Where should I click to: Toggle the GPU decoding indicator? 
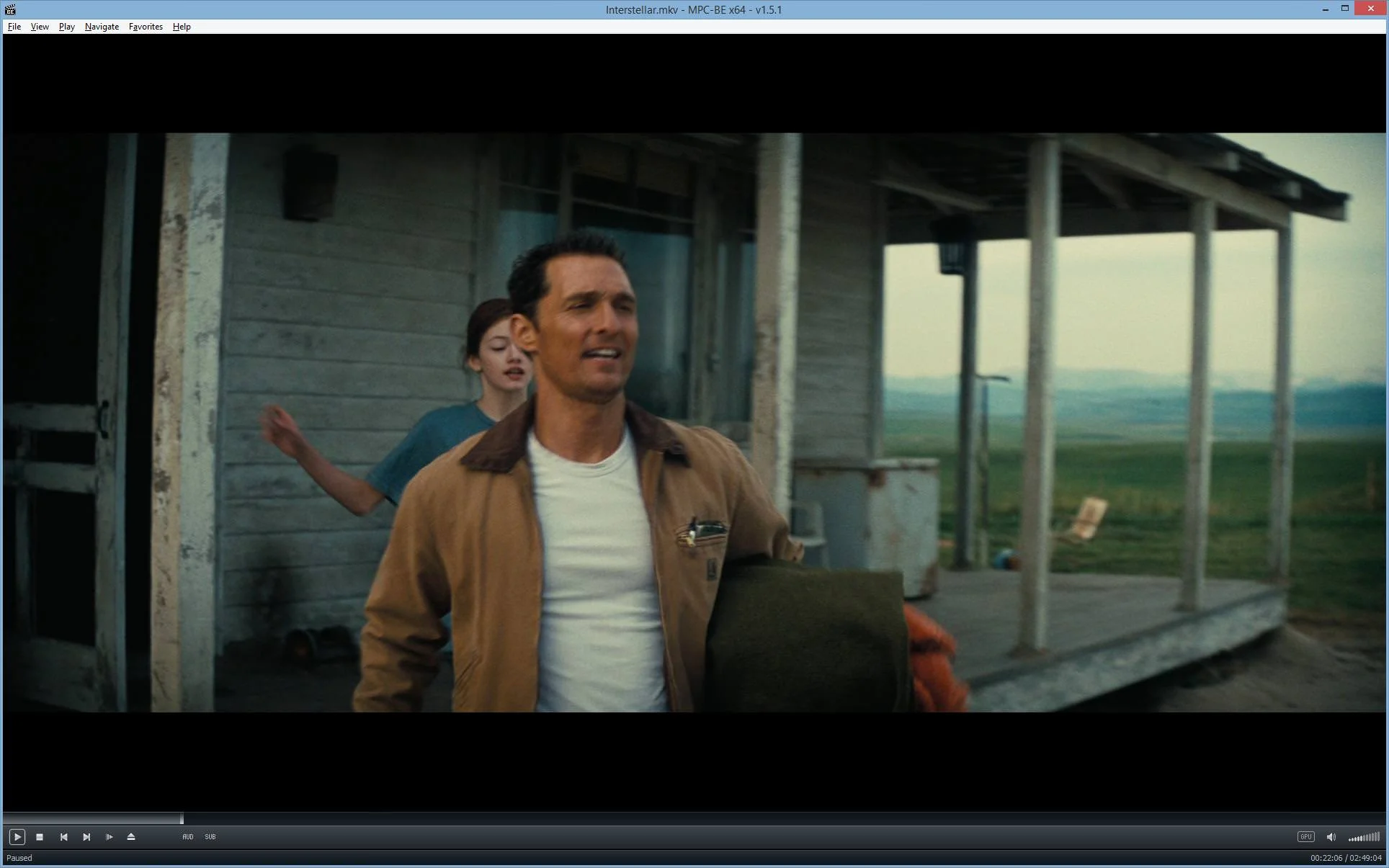pyautogui.click(x=1305, y=836)
